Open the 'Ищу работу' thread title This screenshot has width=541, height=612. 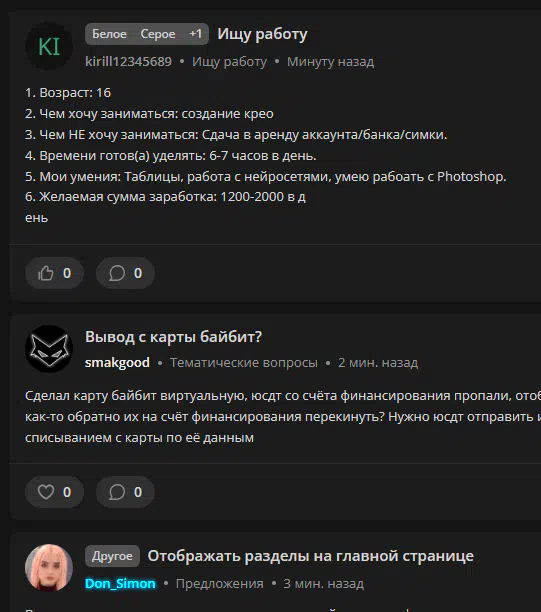(262, 34)
